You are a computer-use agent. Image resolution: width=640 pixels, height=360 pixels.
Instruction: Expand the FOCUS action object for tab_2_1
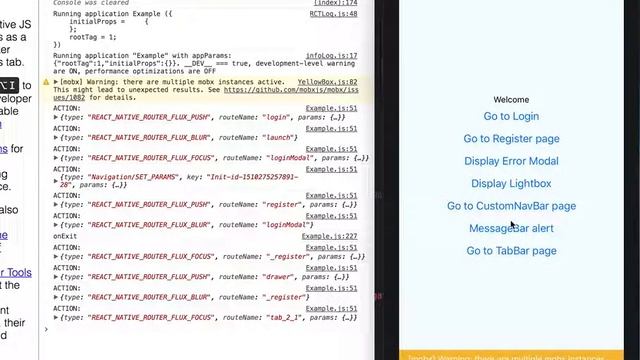(56, 318)
